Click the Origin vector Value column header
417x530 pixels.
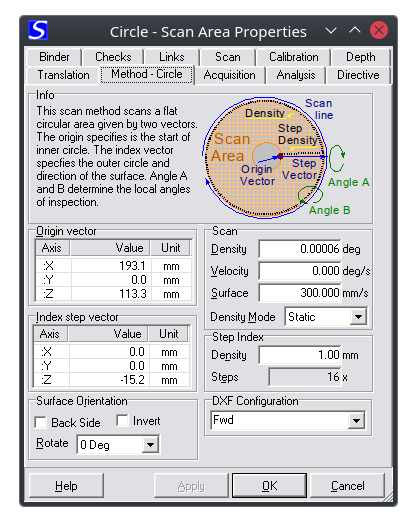pyautogui.click(x=110, y=248)
